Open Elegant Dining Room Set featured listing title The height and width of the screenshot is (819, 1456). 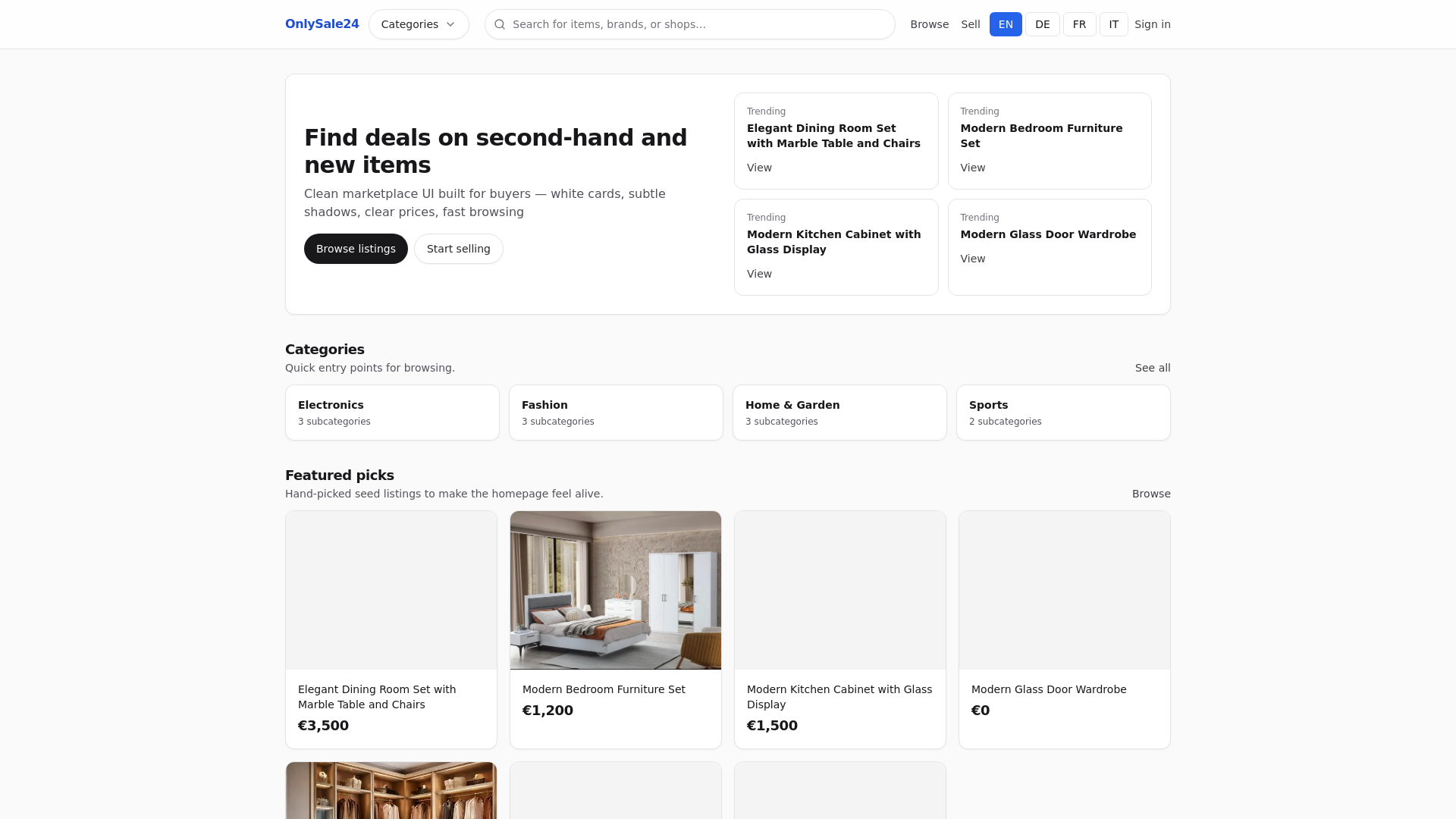pyautogui.click(x=377, y=697)
